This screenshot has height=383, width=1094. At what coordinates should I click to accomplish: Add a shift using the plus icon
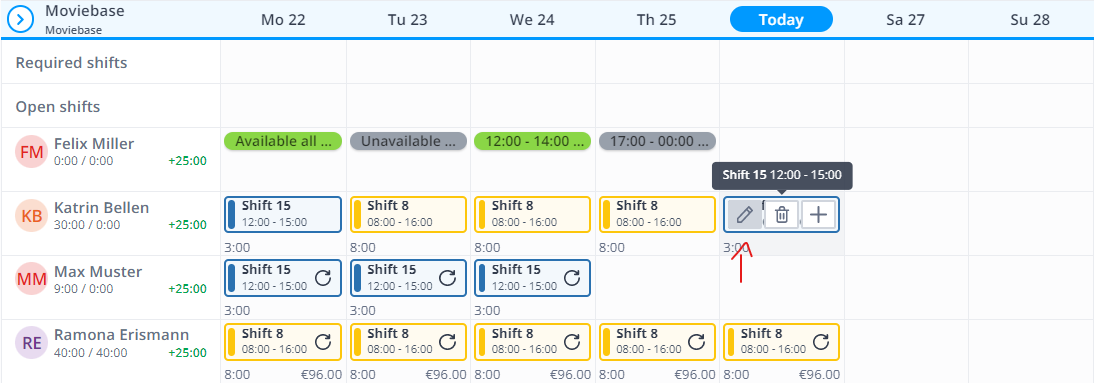coord(818,215)
